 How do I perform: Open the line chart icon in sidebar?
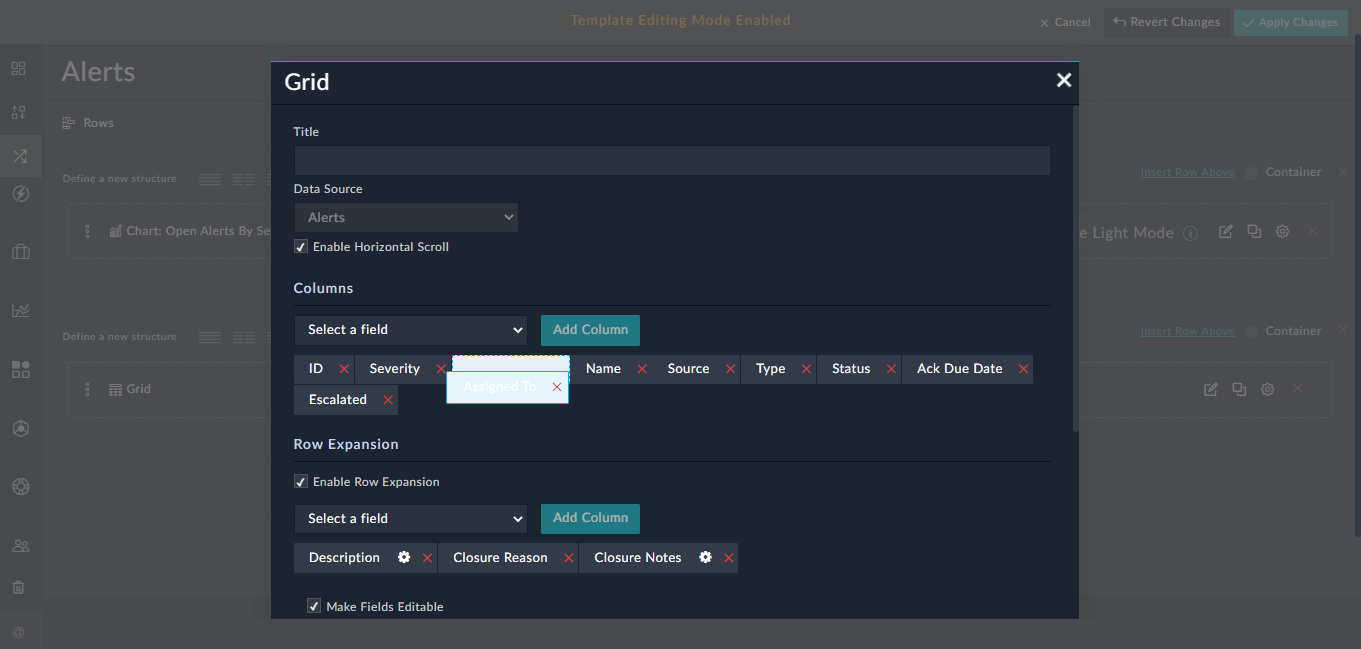pos(20,310)
